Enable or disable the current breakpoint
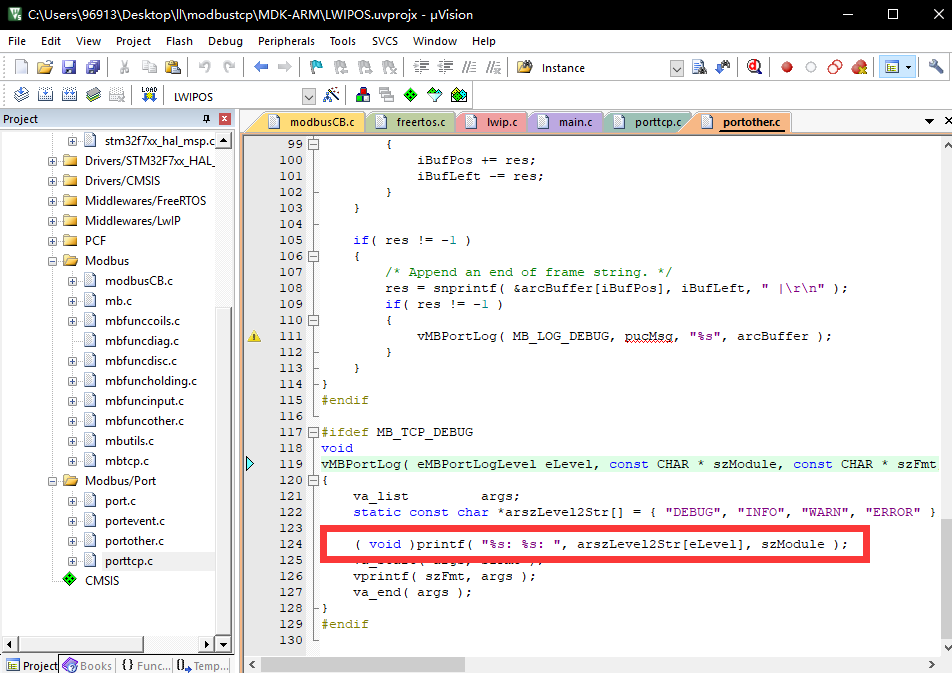 click(809, 67)
